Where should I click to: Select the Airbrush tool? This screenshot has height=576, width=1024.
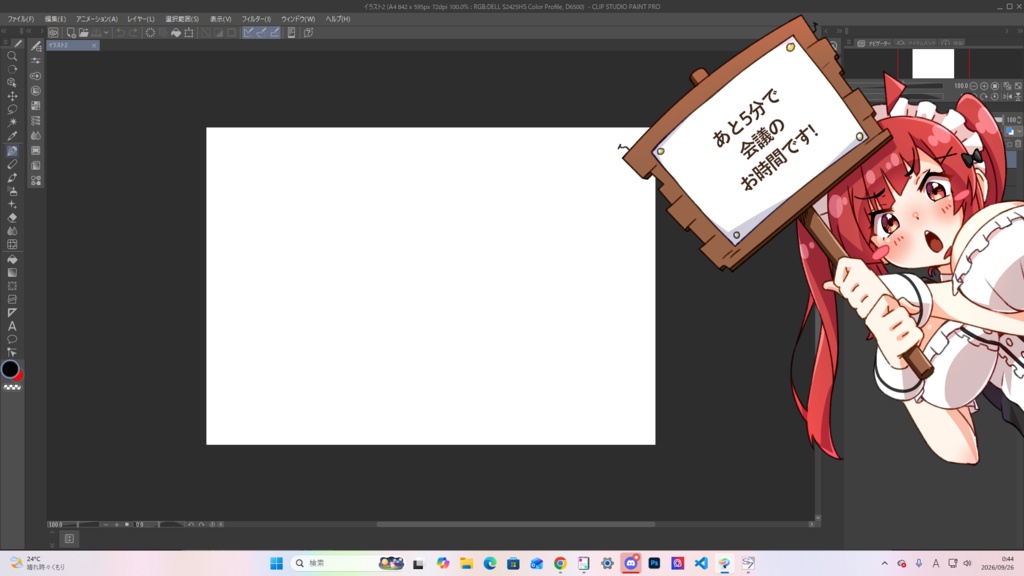coord(12,191)
